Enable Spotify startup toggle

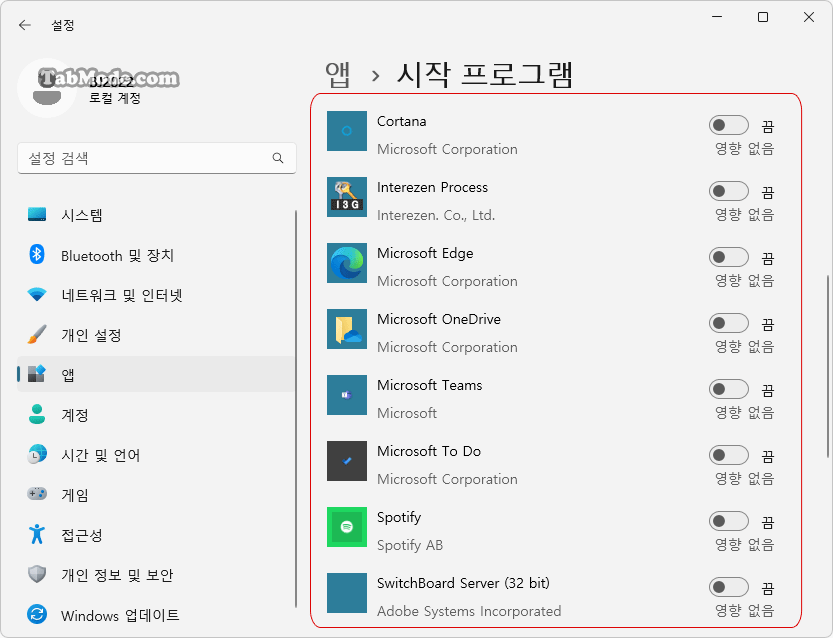click(728, 521)
